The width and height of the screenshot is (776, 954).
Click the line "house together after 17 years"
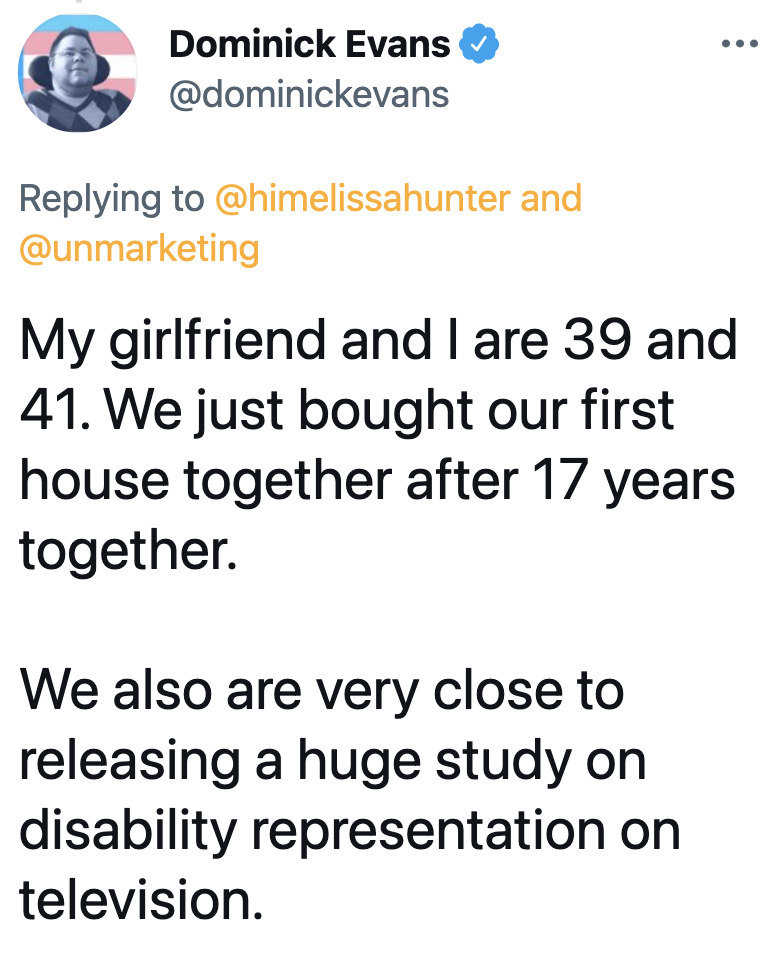click(377, 481)
